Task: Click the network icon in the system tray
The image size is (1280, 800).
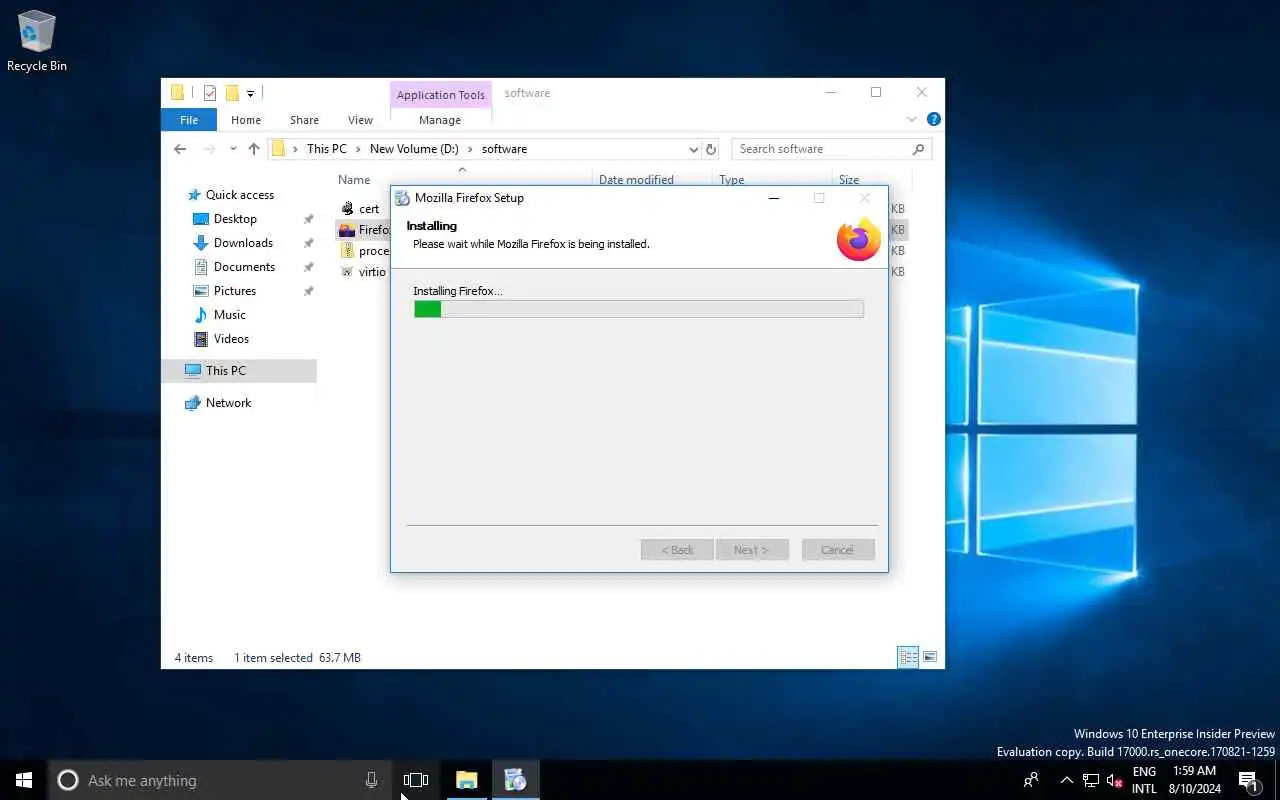Action: tap(1091, 780)
